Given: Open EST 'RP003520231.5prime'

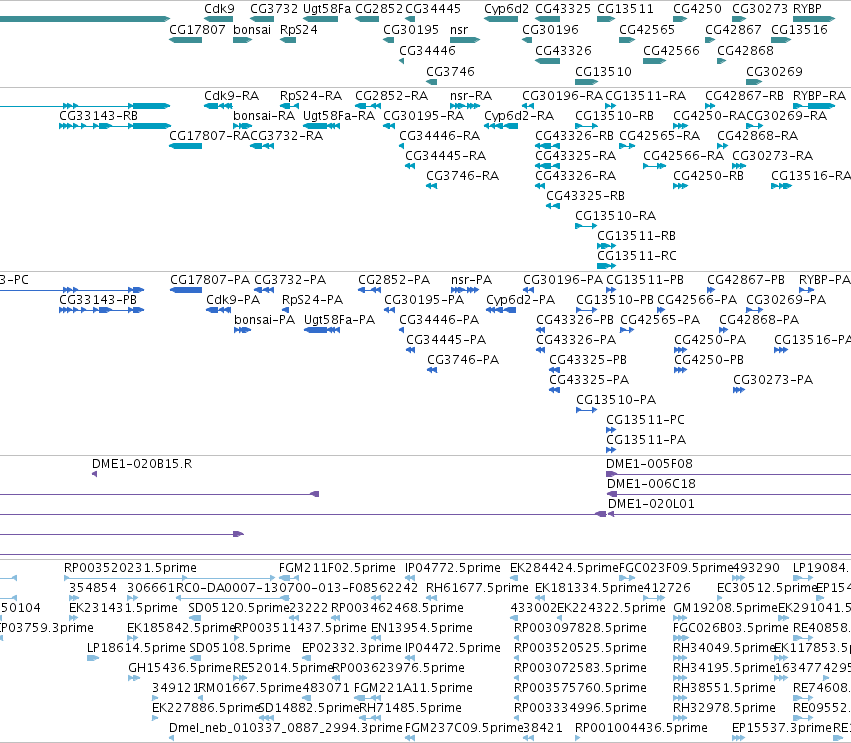Looking at the screenshot, I should click(130, 568).
